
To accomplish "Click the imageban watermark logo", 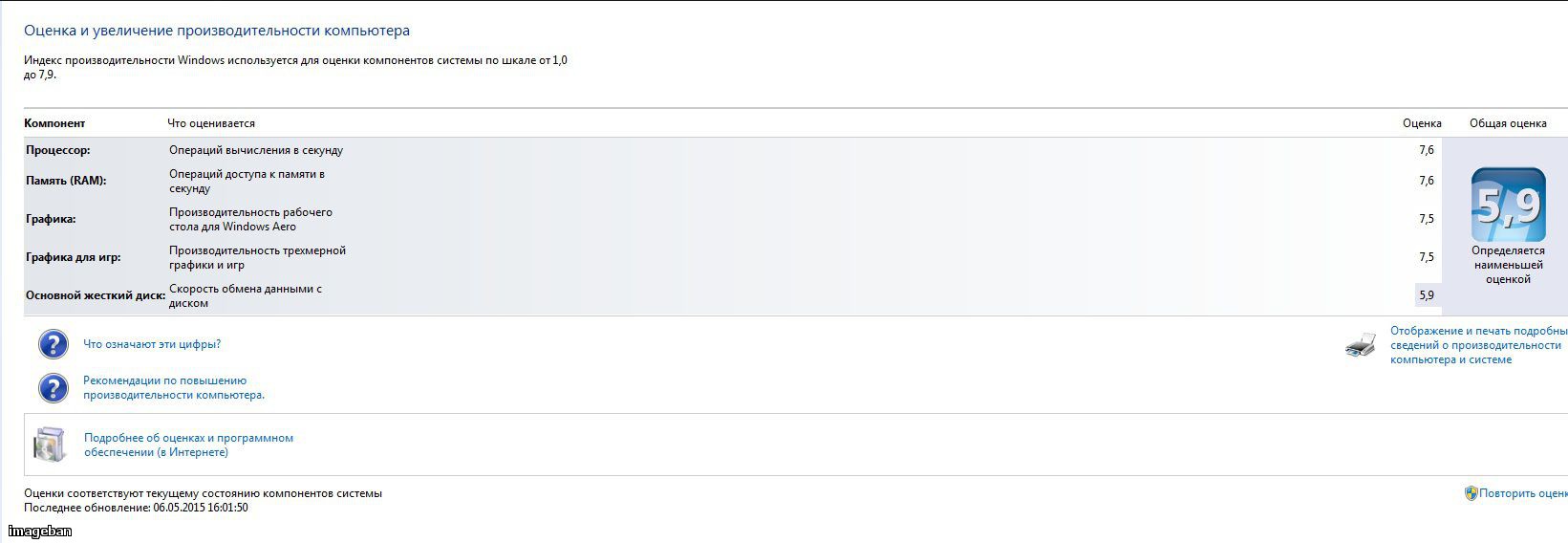I will [x=40, y=531].
